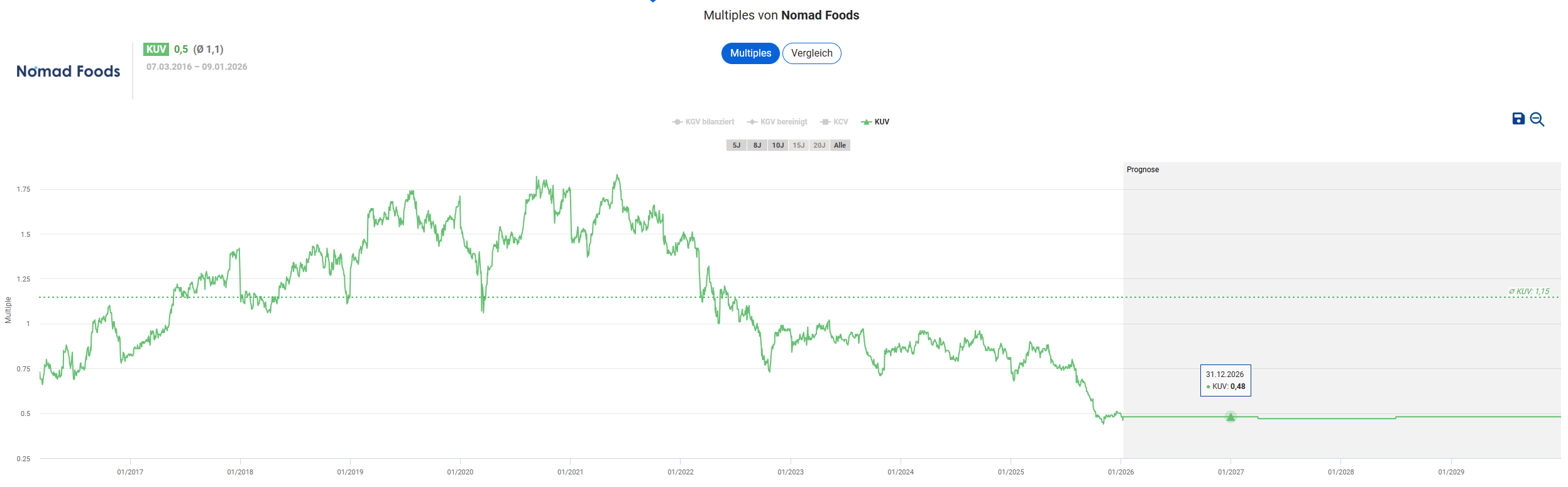Enable the KCV series in legend
This screenshot has width=1568, height=487.
click(x=835, y=122)
